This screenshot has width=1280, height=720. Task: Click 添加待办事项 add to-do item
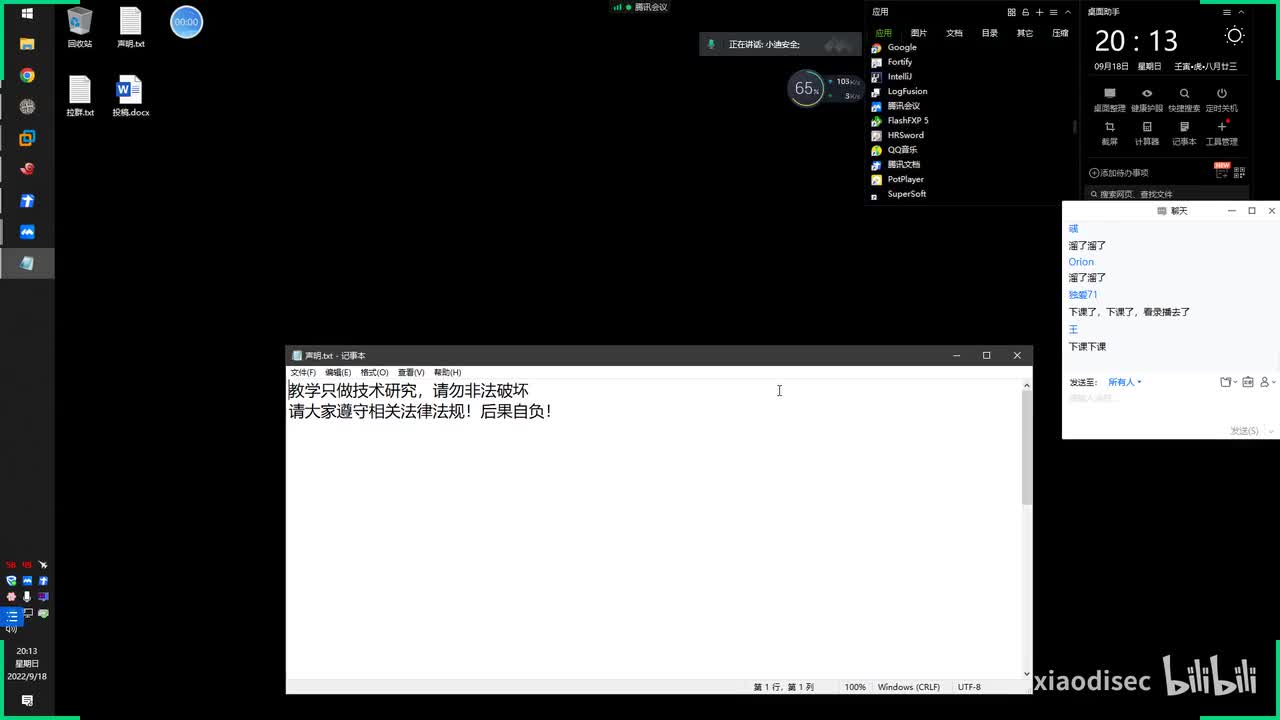1119,173
